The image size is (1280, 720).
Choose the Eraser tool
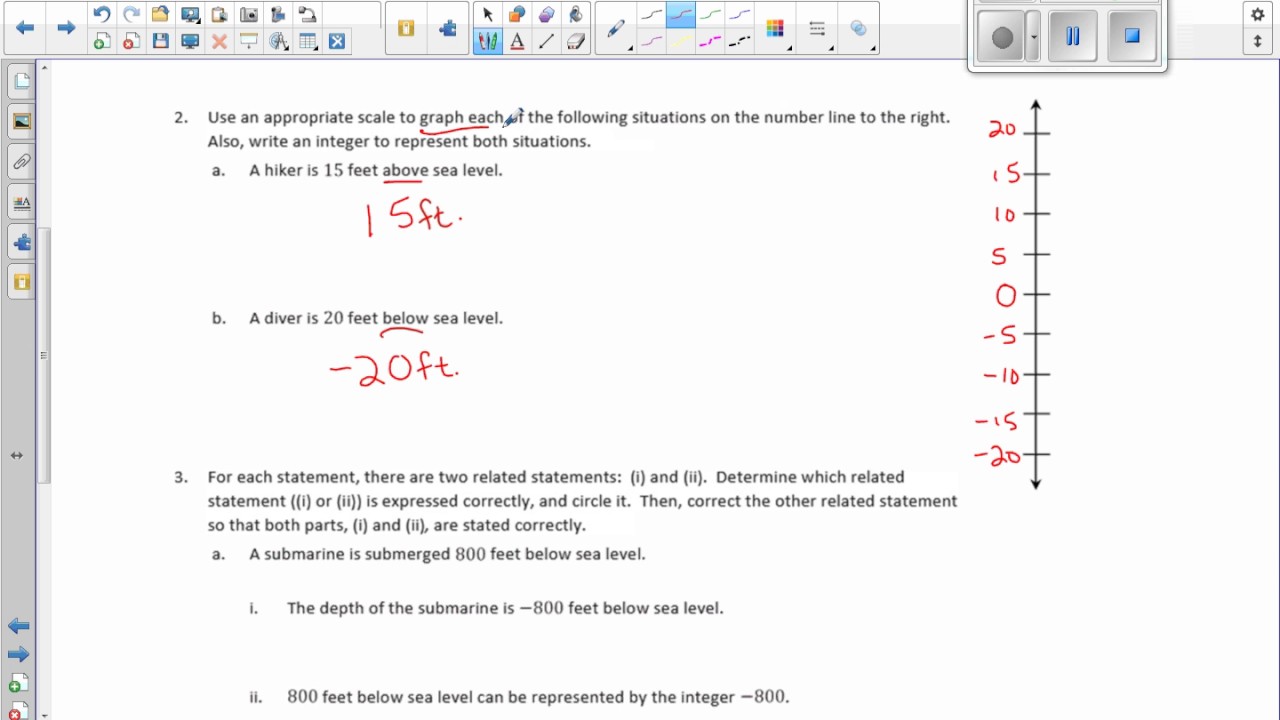click(x=575, y=41)
